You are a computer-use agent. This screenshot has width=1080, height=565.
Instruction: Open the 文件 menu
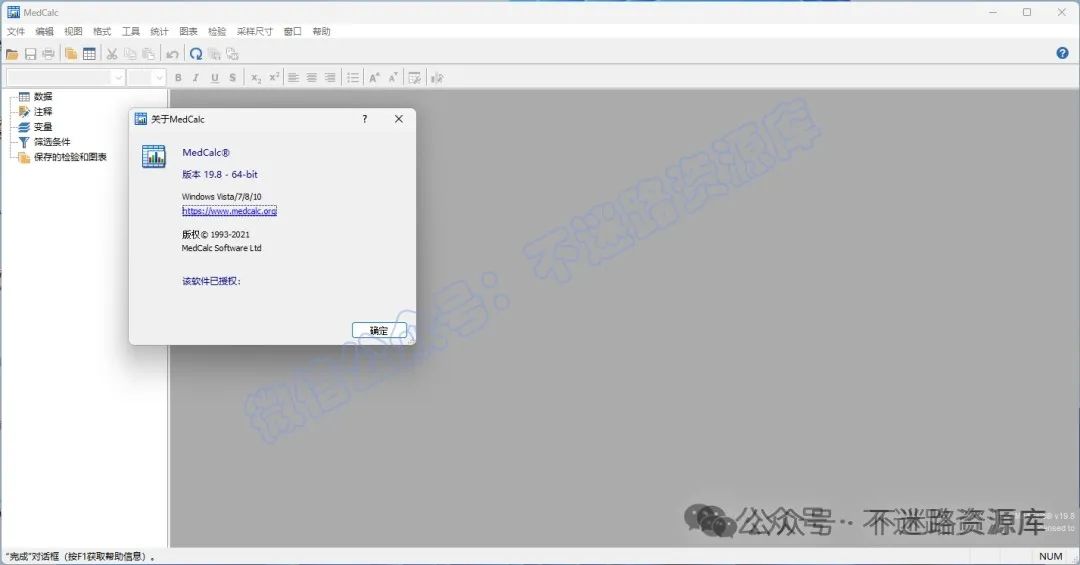tap(16, 32)
